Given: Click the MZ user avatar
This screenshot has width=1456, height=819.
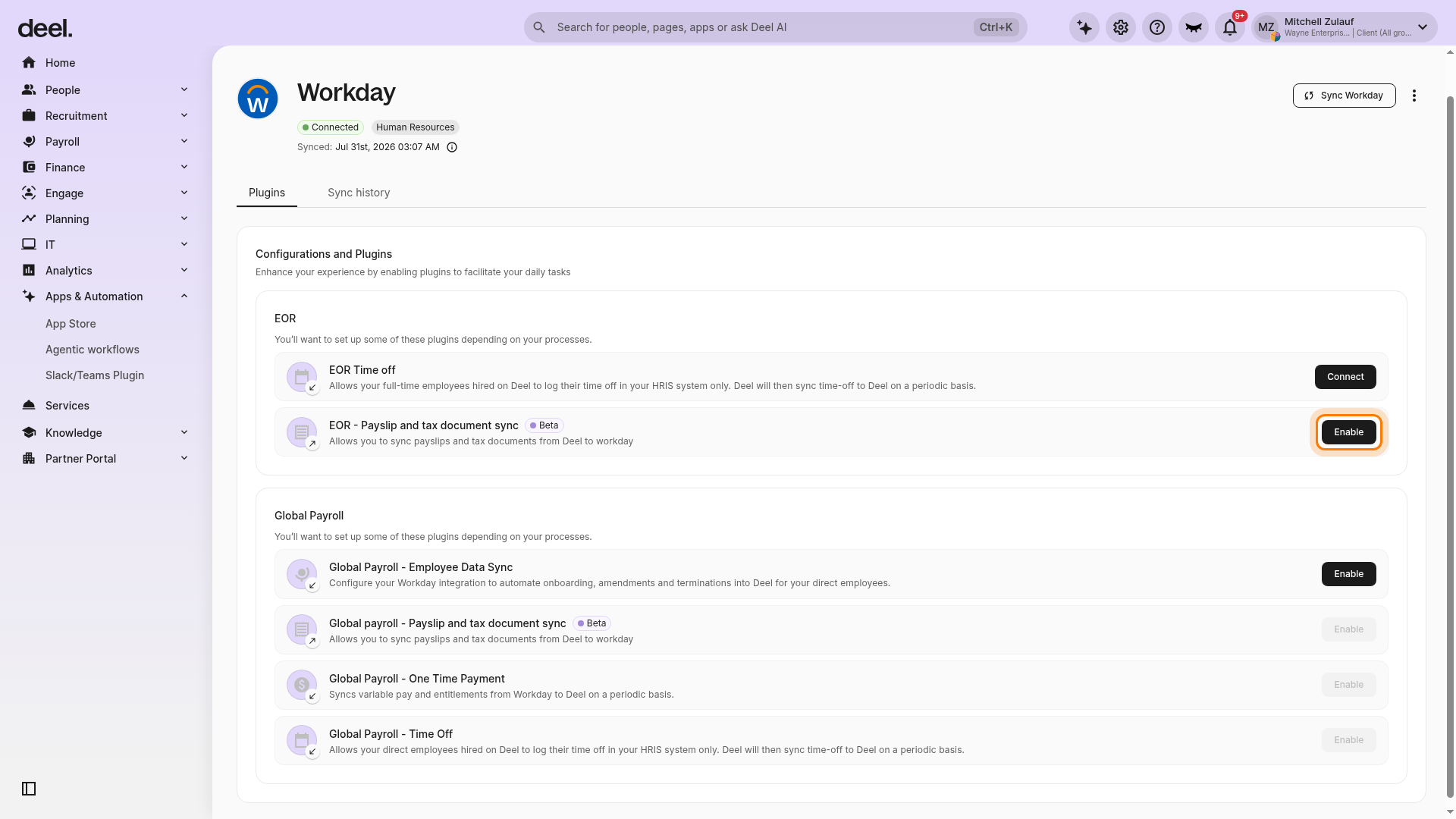Looking at the screenshot, I should pyautogui.click(x=1266, y=27).
